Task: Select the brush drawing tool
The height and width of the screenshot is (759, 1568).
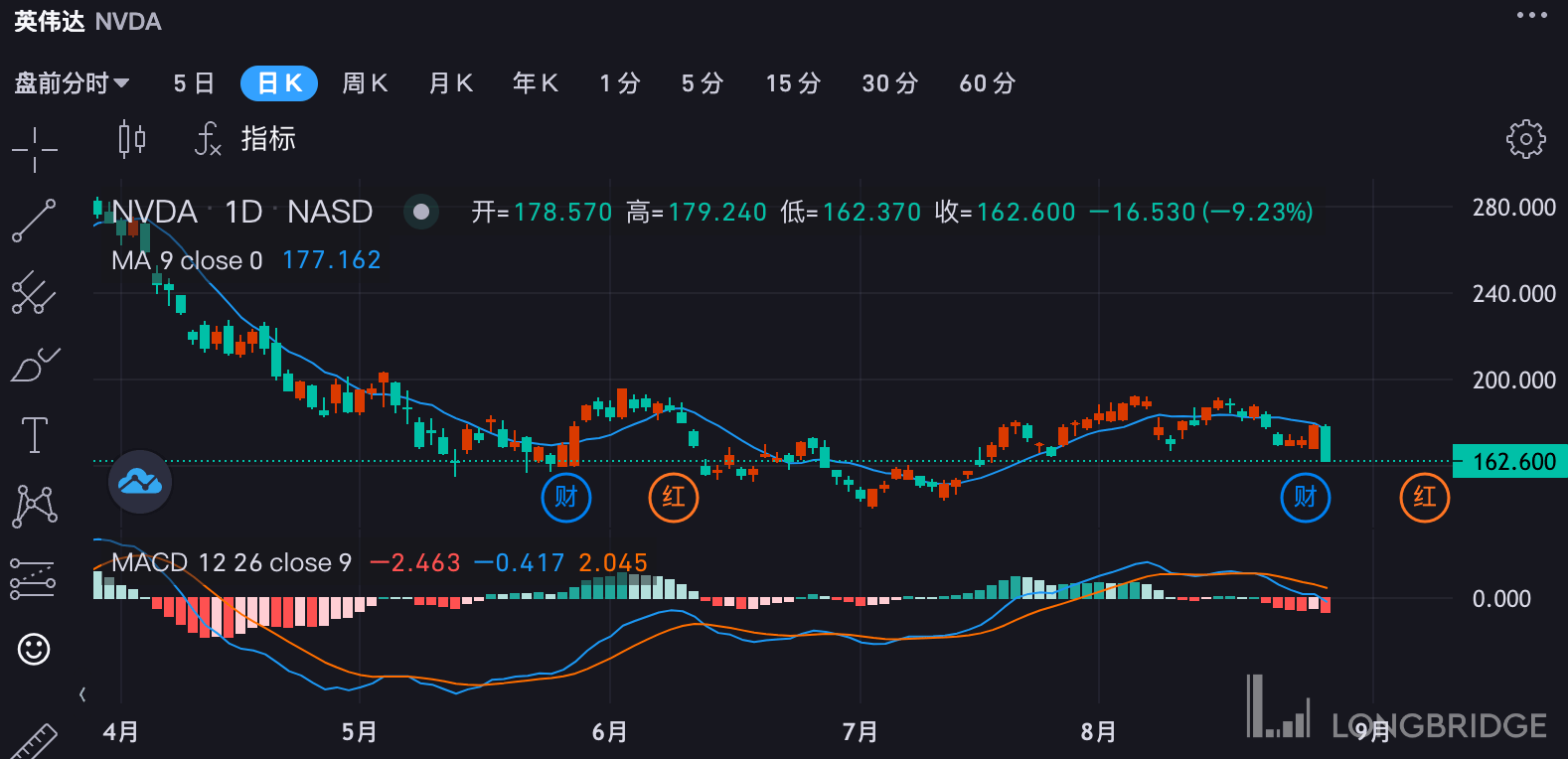Action: (35, 365)
